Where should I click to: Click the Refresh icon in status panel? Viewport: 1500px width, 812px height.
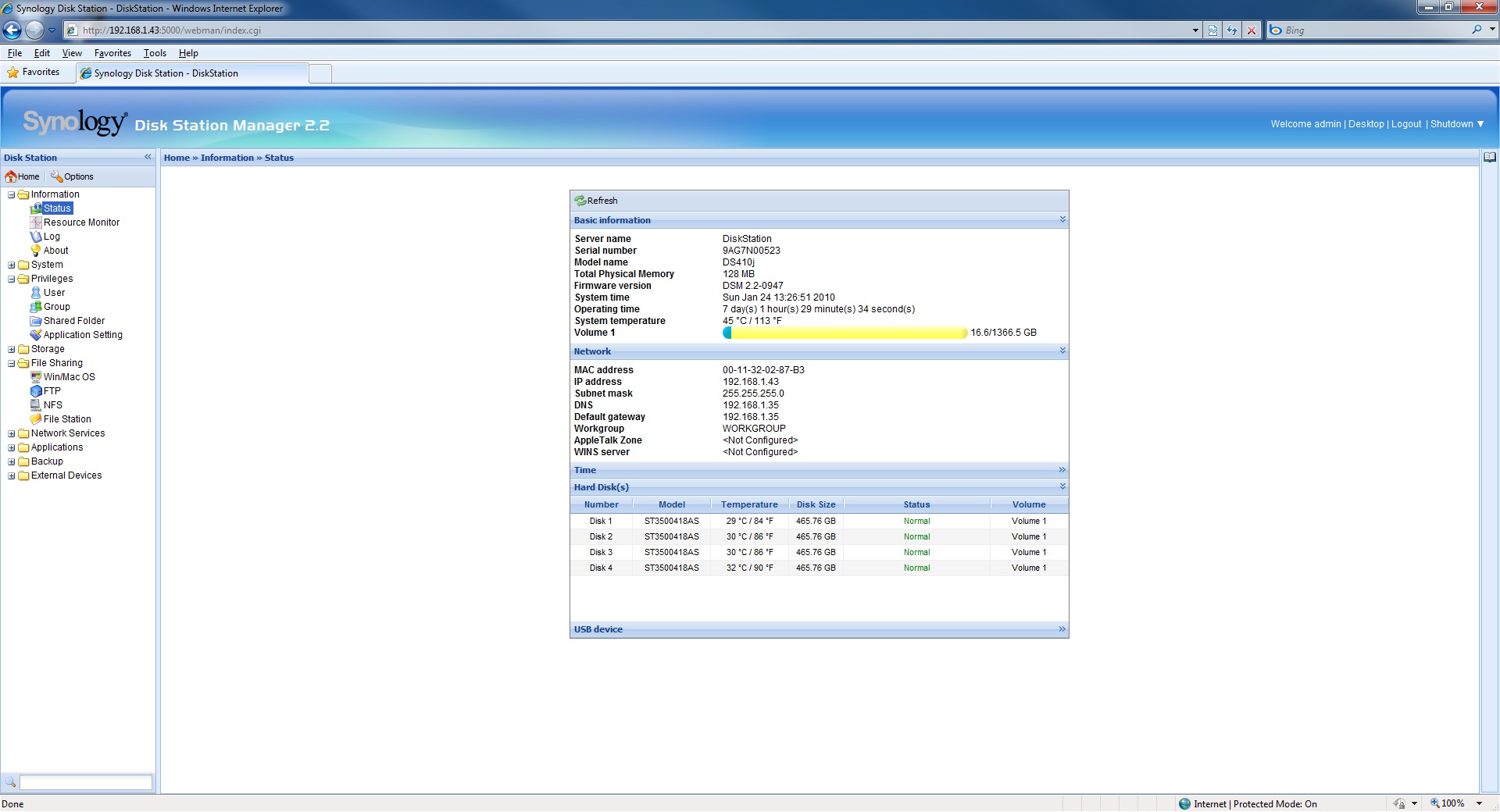pyautogui.click(x=580, y=201)
